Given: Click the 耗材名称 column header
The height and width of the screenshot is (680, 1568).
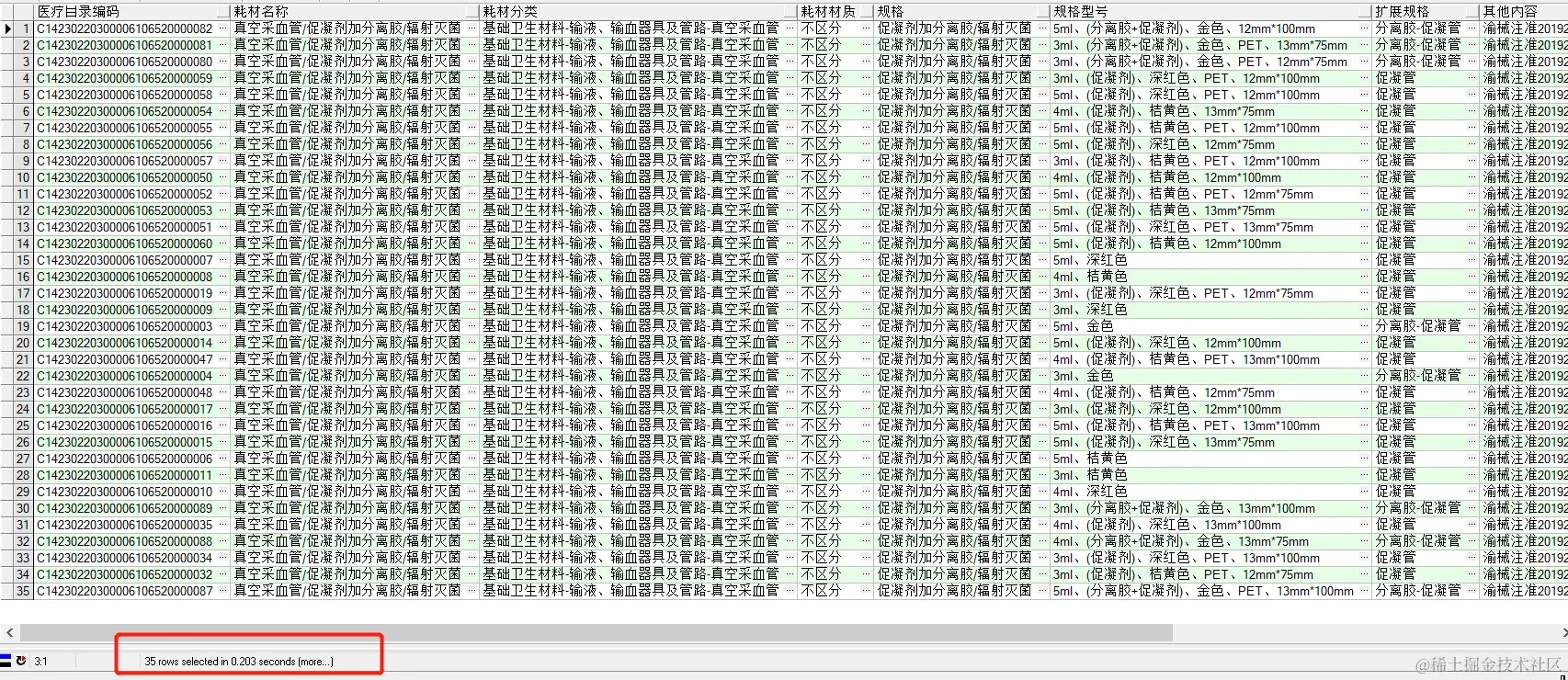Looking at the screenshot, I should click(x=355, y=11).
